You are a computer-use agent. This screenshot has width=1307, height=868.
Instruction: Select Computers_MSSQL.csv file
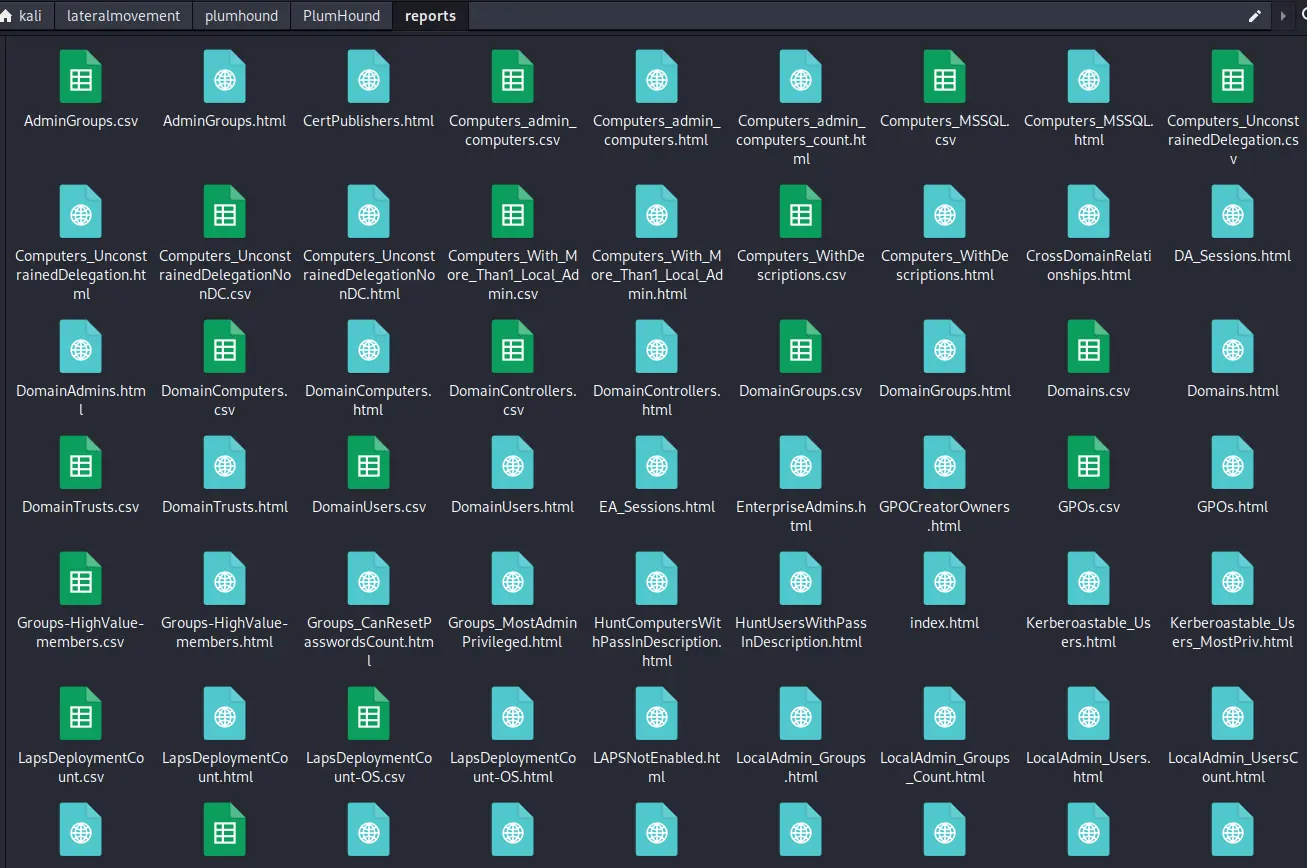[944, 77]
